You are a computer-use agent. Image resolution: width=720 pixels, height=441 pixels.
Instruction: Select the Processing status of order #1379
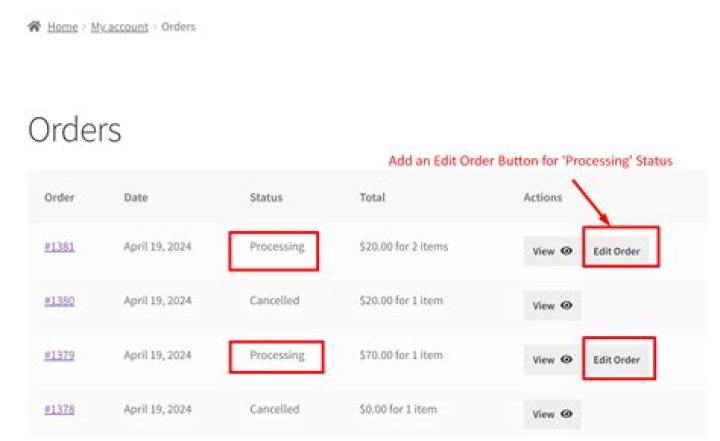tap(277, 355)
